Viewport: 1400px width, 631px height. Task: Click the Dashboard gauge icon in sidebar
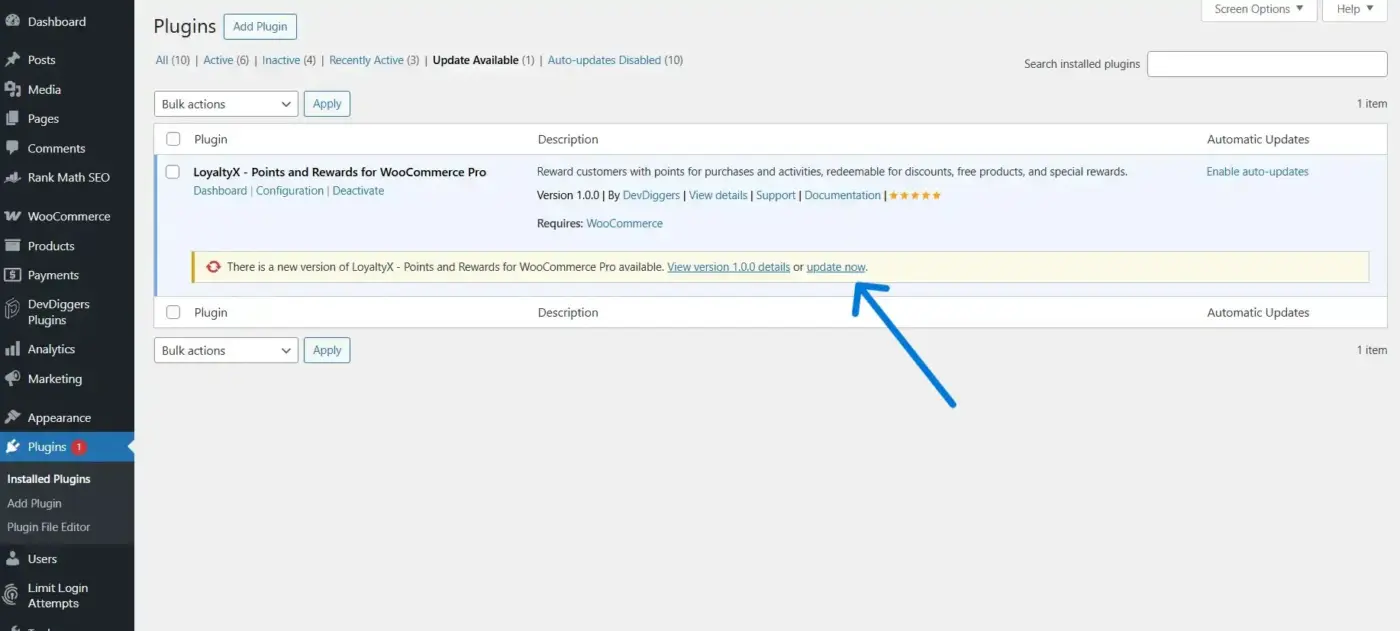[12, 21]
